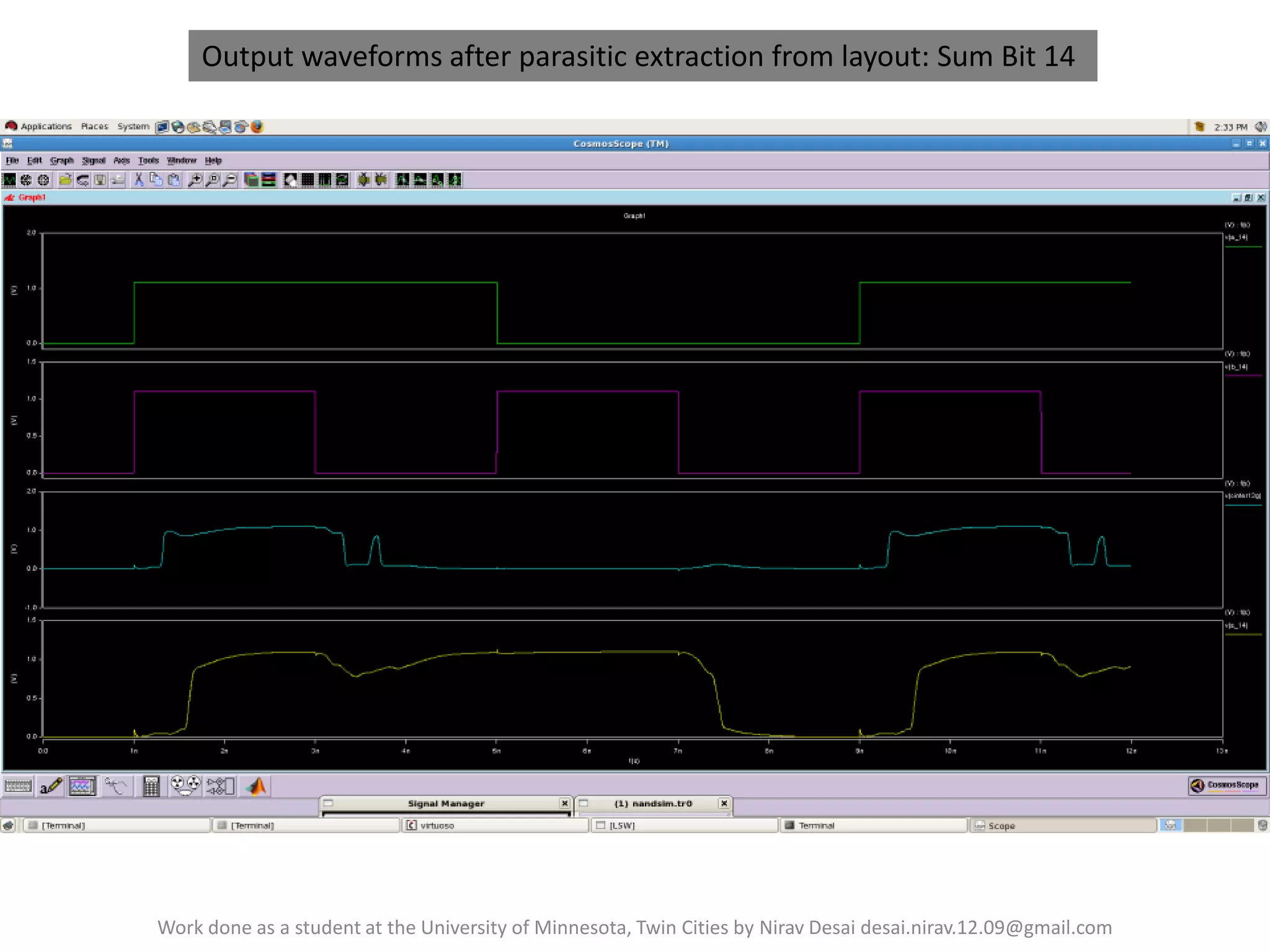This screenshot has height=952, width=1270.
Task: Open the Help menu
Action: 213,161
